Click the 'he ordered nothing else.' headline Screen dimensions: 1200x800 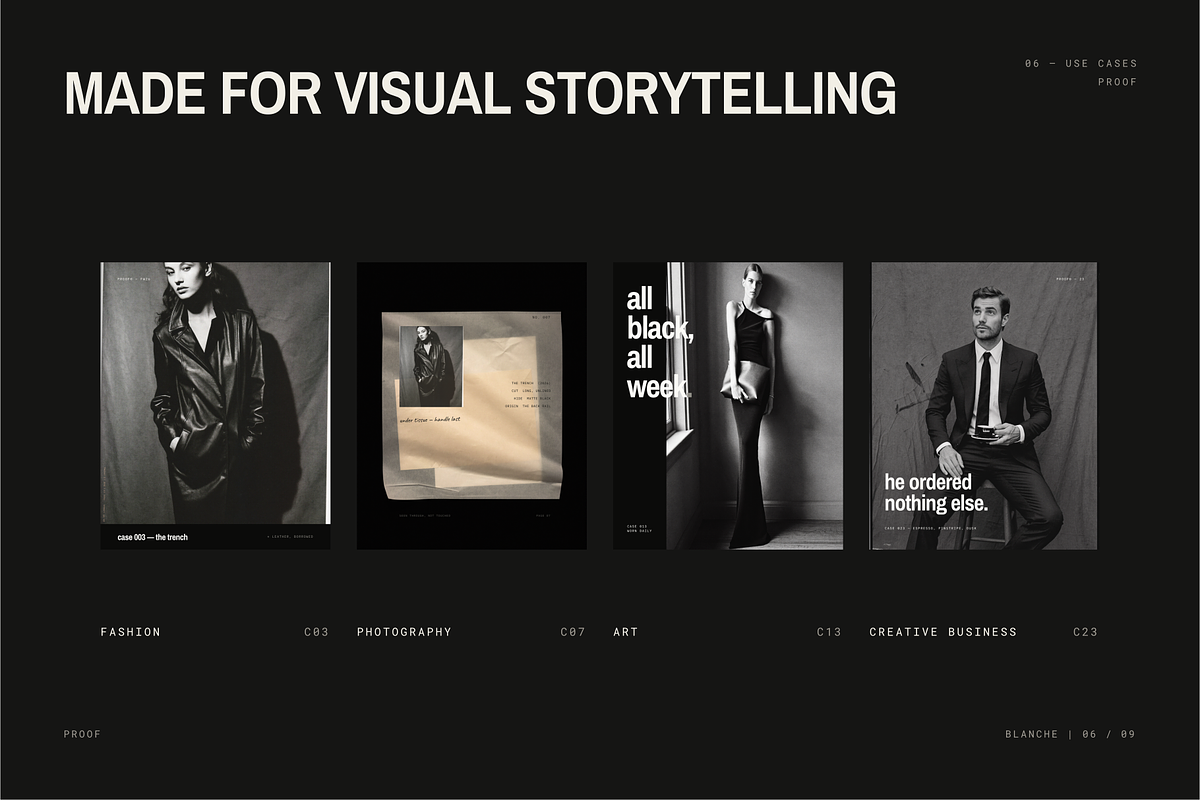click(936, 493)
